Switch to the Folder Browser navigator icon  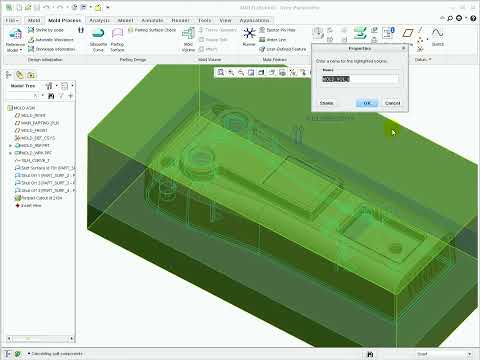coord(20,75)
